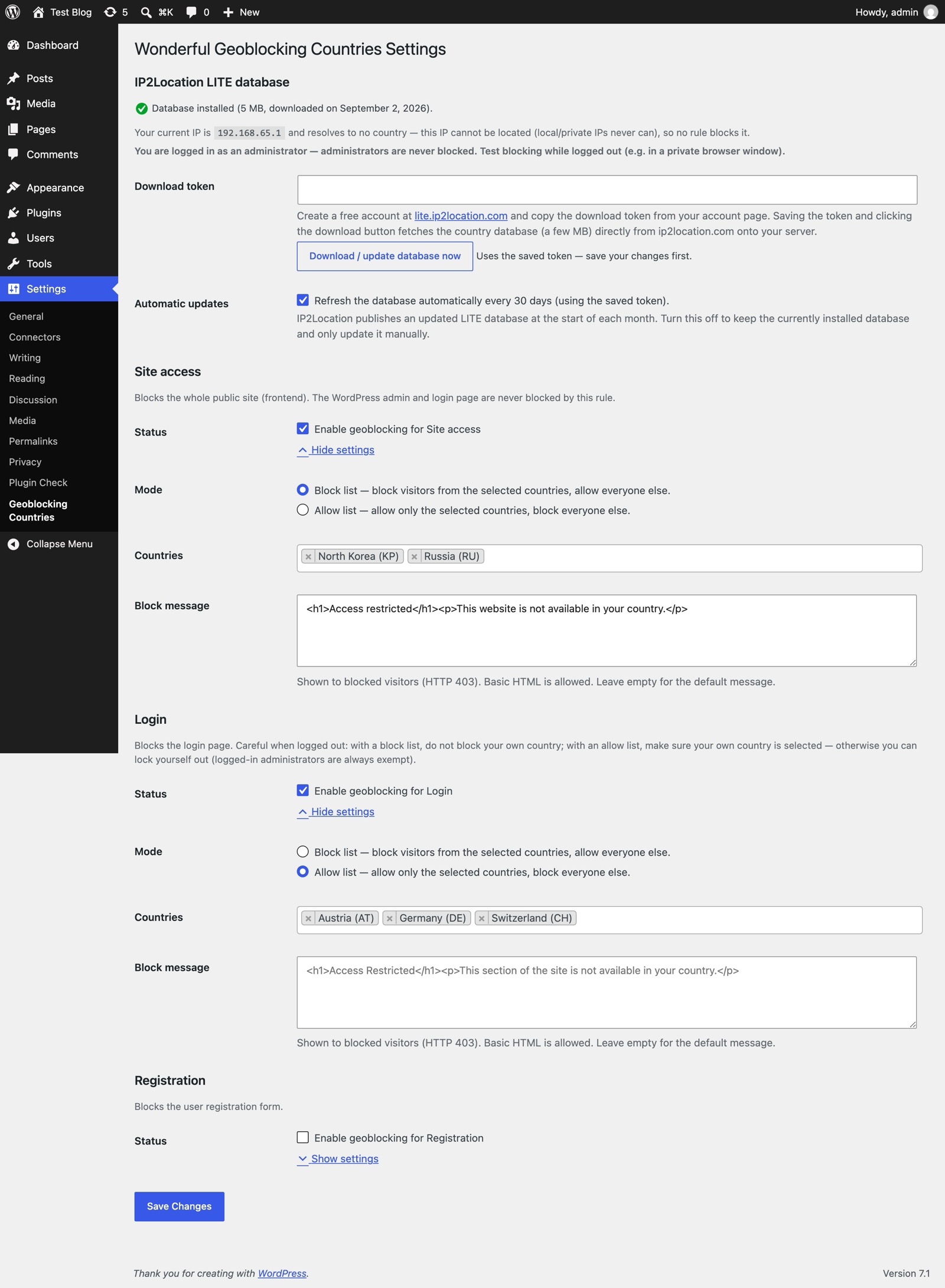This screenshot has width=945, height=1288.
Task: Disable automatic database refresh checkbox
Action: [x=303, y=300]
